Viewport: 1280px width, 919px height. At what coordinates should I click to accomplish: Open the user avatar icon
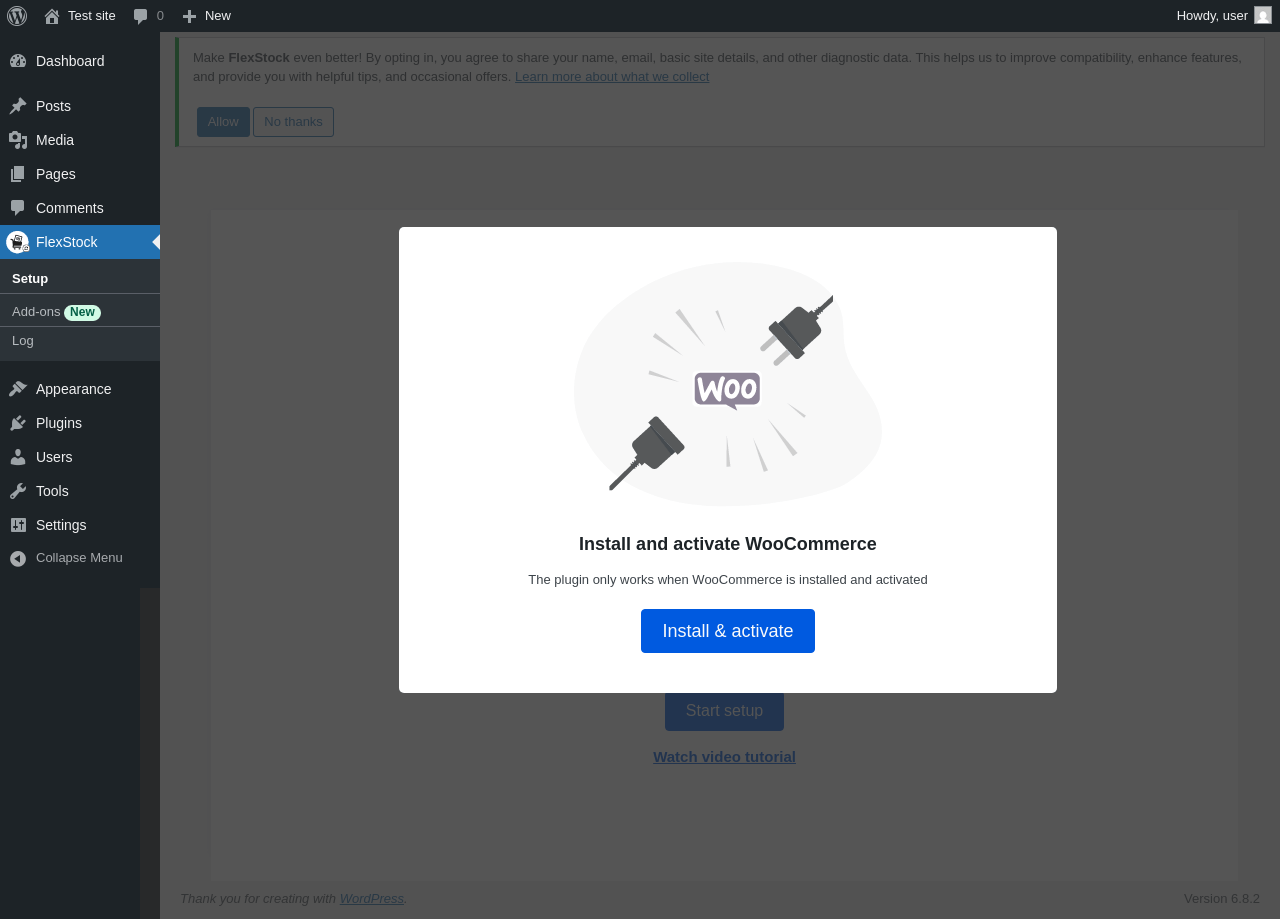click(x=1263, y=15)
